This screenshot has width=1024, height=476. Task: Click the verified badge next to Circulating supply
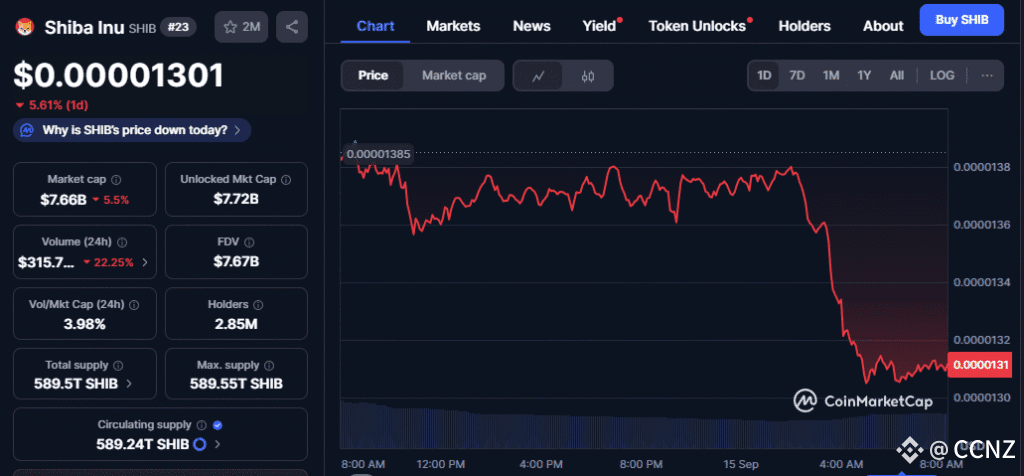coord(218,425)
